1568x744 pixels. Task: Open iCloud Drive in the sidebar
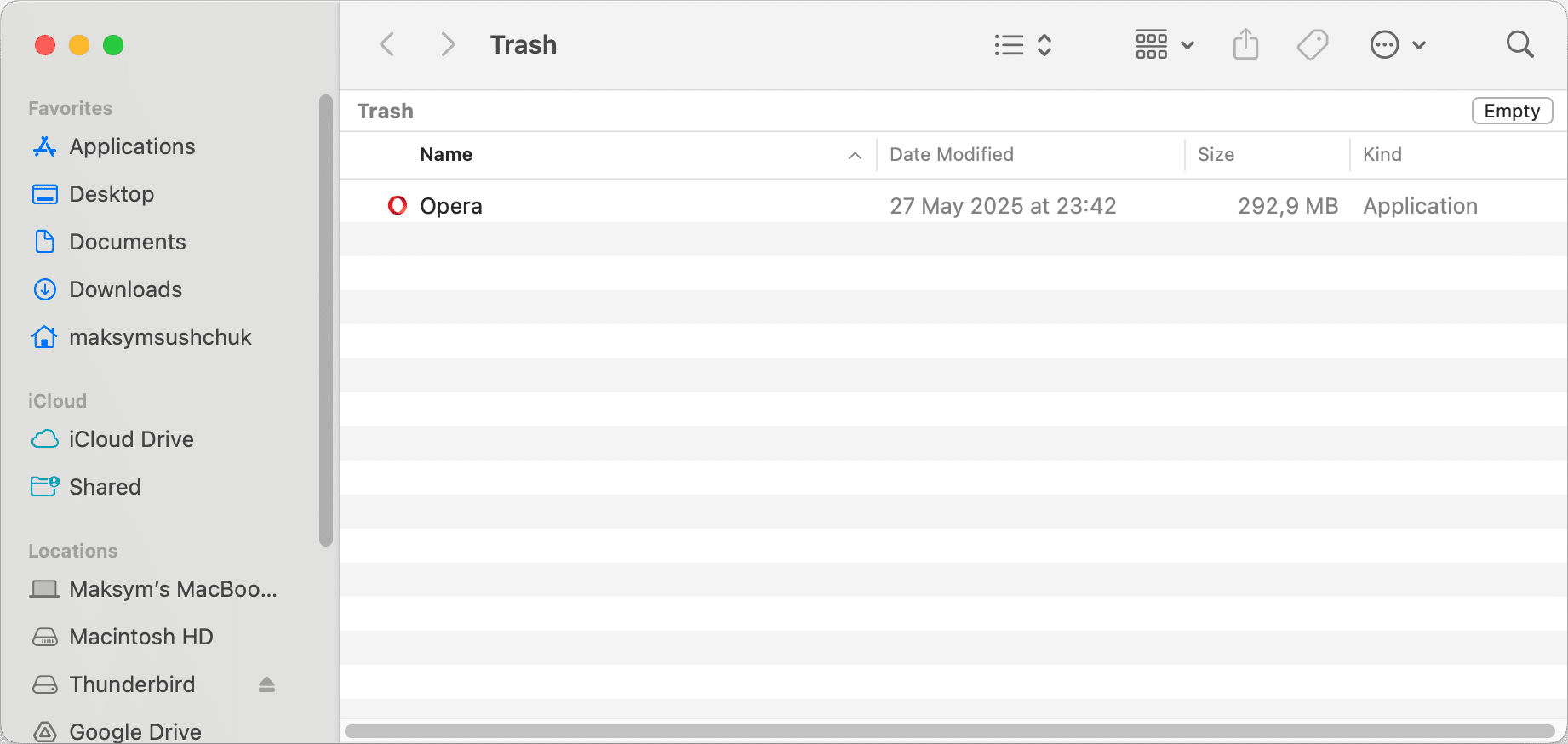click(131, 439)
